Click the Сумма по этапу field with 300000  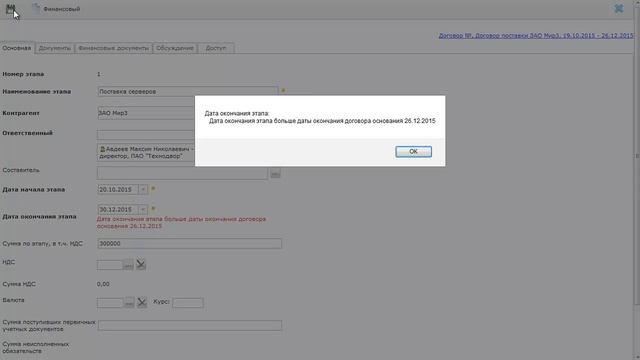point(189,244)
